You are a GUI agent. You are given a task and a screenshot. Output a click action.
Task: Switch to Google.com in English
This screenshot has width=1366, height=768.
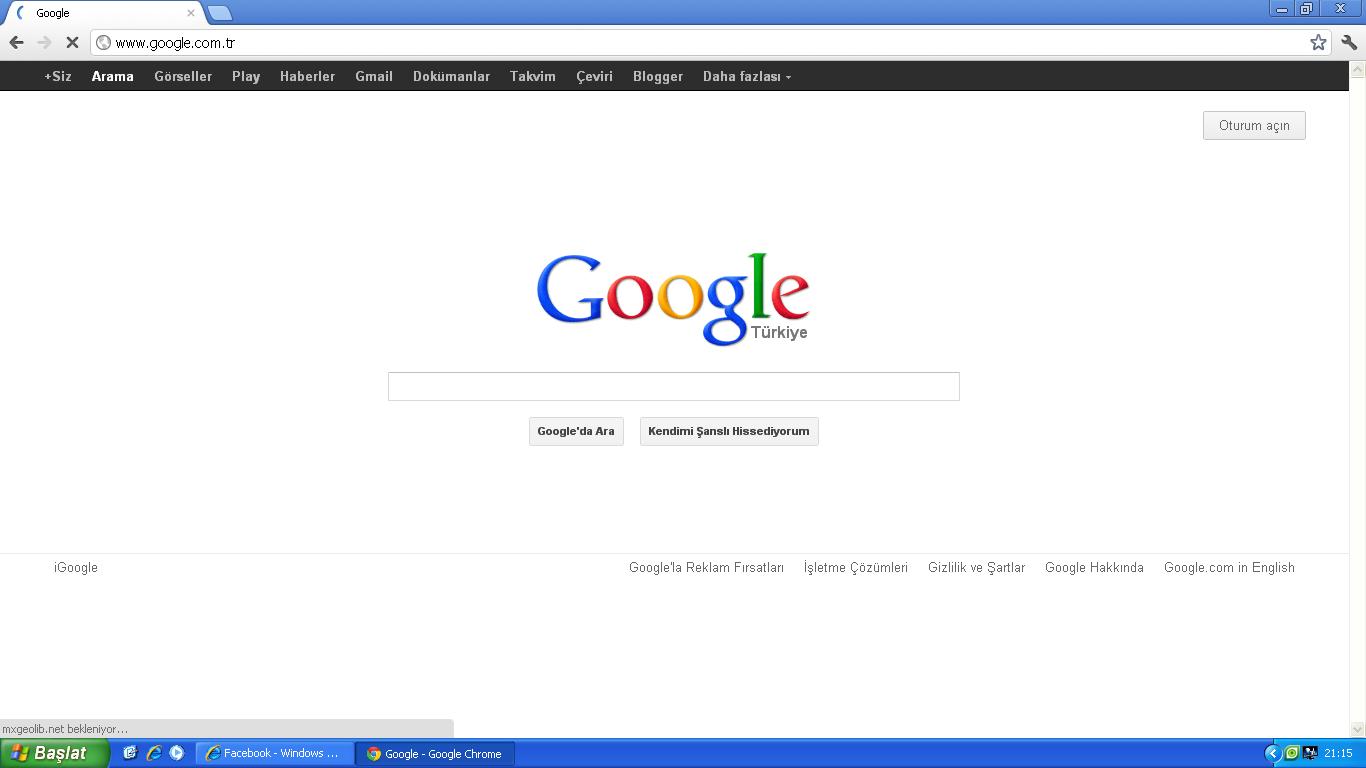1229,567
